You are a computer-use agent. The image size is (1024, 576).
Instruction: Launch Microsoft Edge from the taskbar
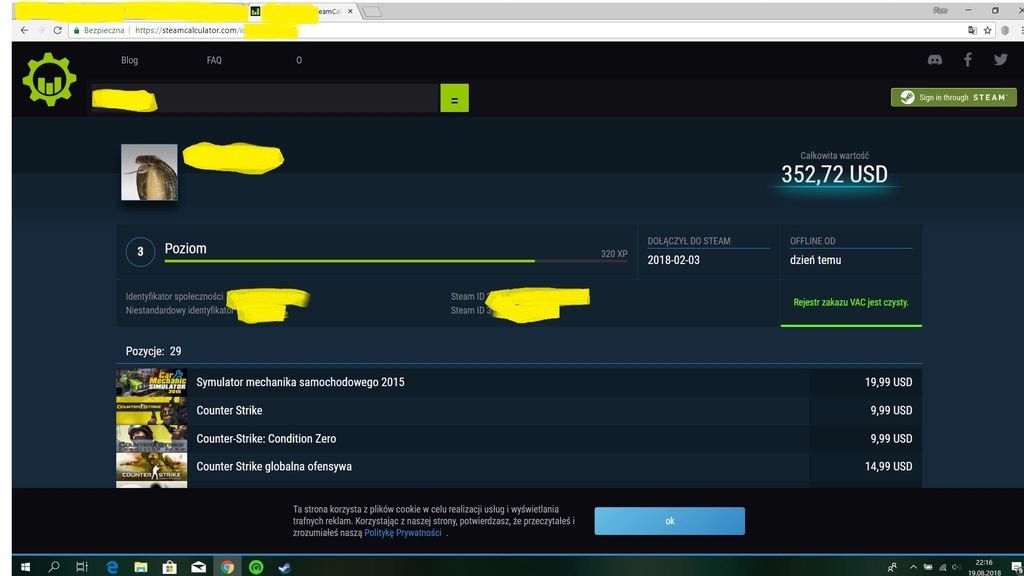click(x=112, y=567)
